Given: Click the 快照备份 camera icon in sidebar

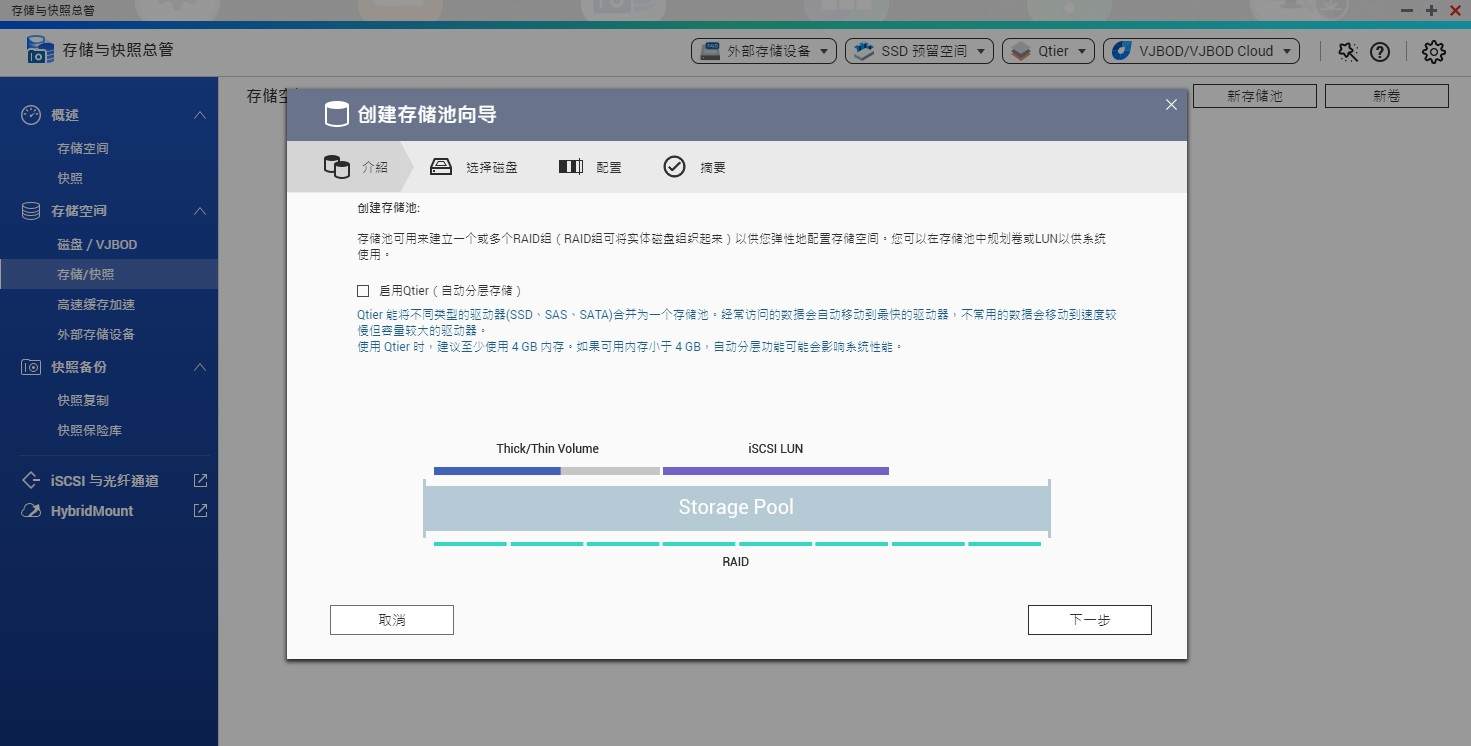Looking at the screenshot, I should tap(31, 367).
